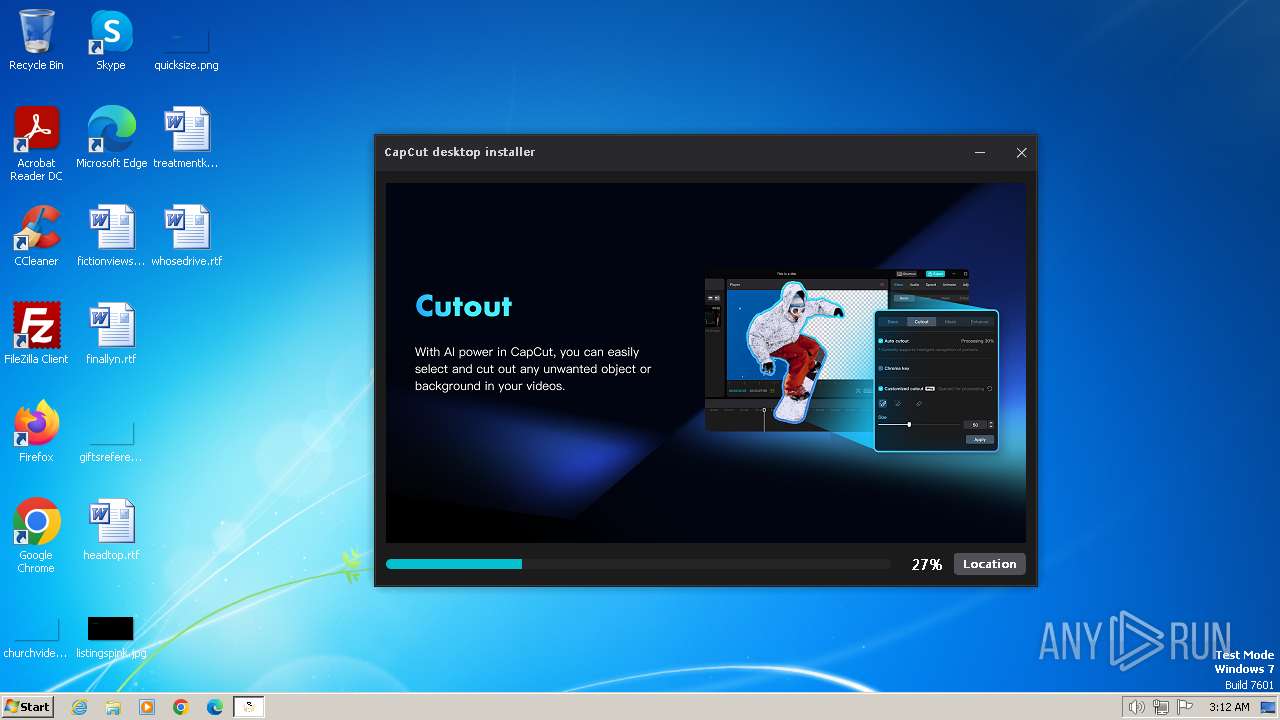This screenshot has width=1280, height=720.
Task: Select the headtop.rtf document
Action: pos(111,529)
